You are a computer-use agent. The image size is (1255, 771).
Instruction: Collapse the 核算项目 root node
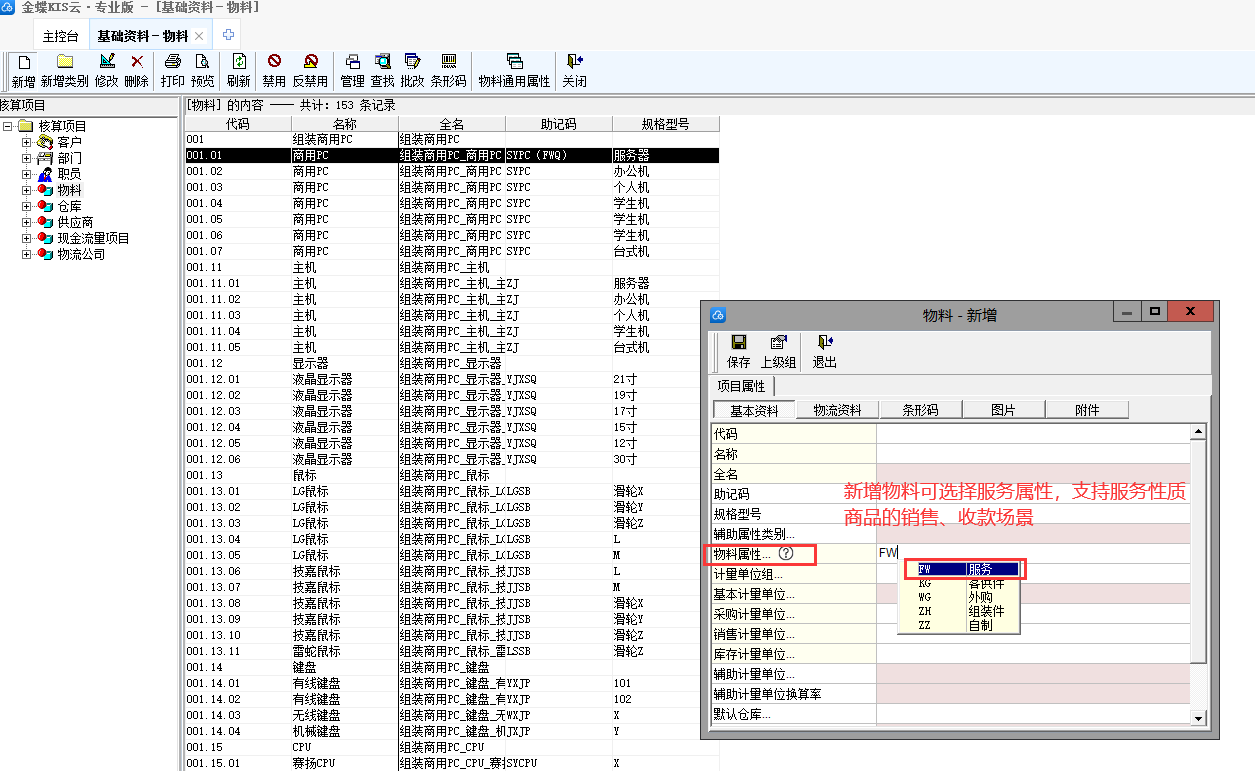9,127
